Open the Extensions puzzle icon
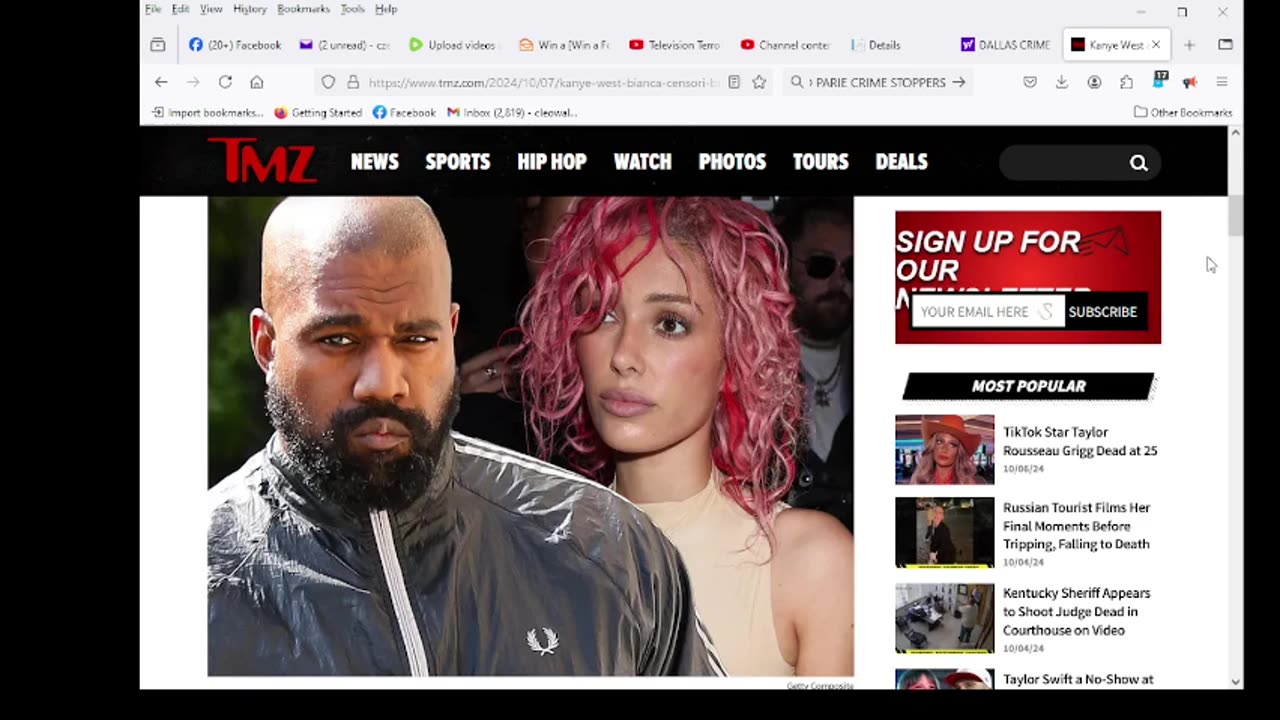1280x720 pixels. pyautogui.click(x=1126, y=82)
